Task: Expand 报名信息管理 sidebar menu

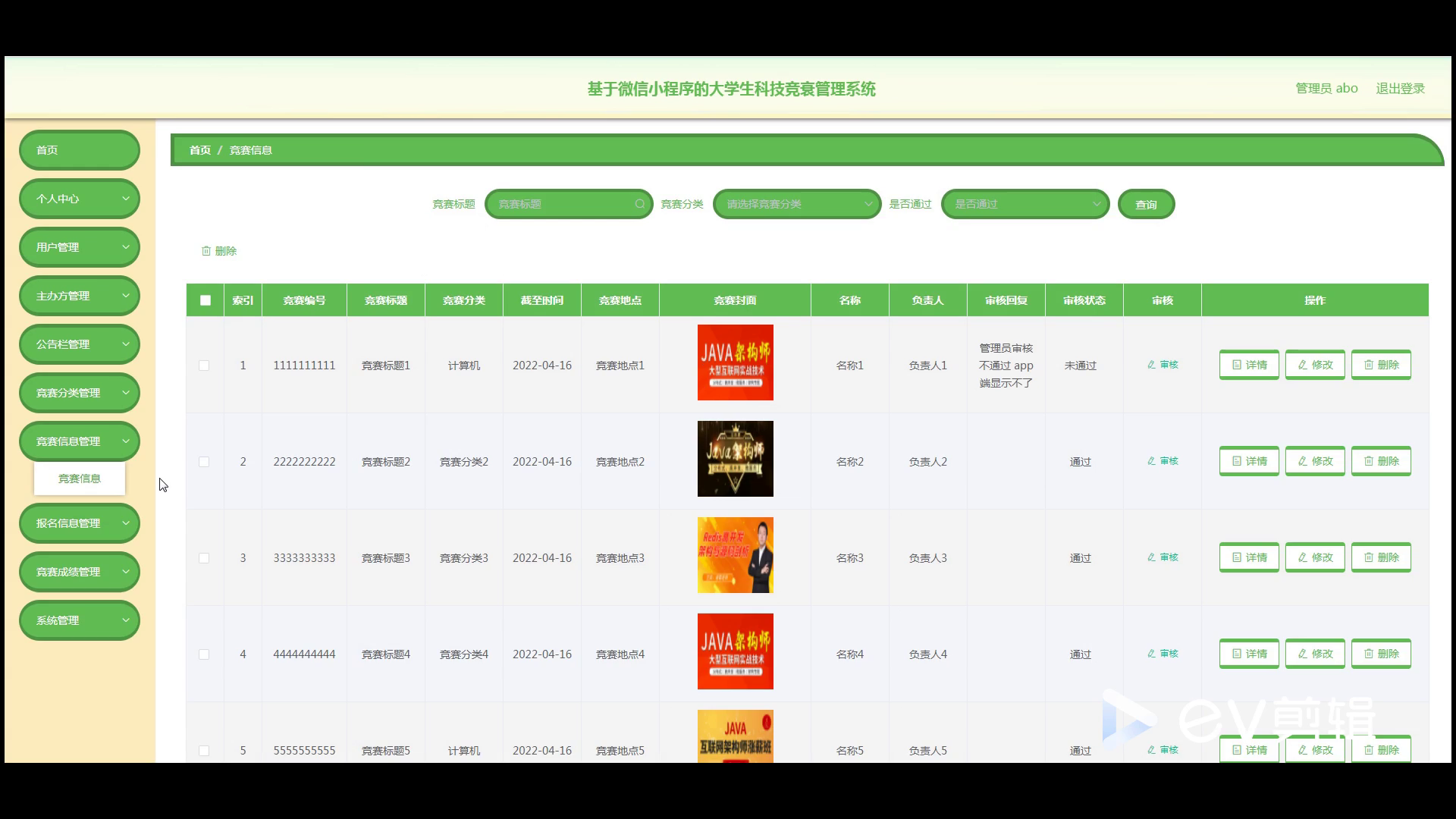Action: [x=80, y=523]
